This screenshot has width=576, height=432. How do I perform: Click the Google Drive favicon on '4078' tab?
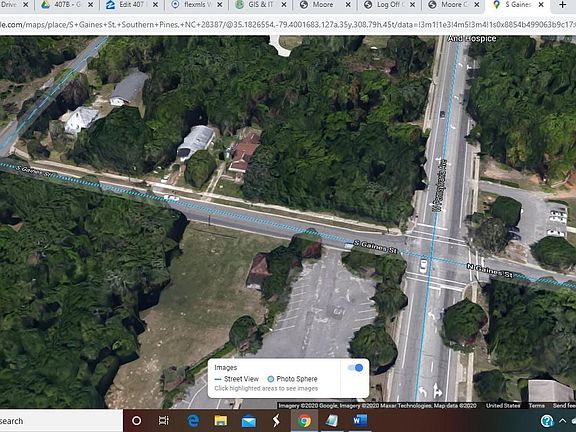click(x=46, y=5)
